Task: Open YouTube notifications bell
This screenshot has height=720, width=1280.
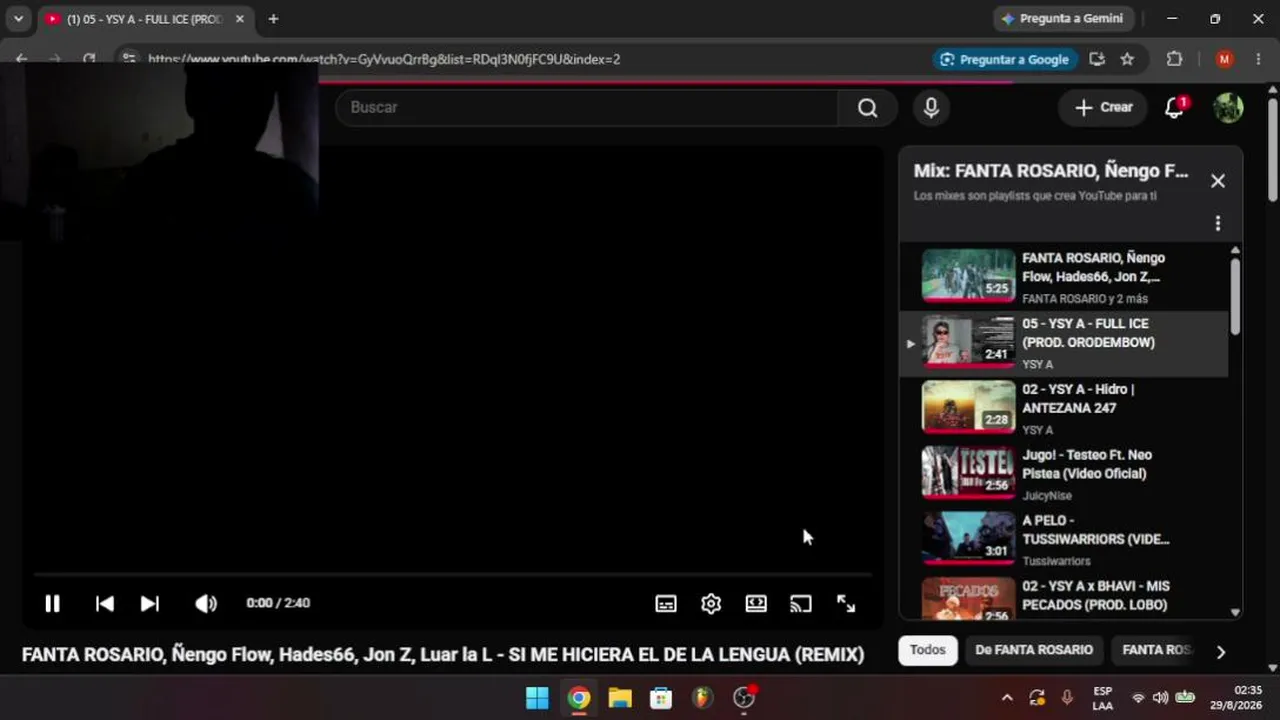Action: pyautogui.click(x=1175, y=108)
